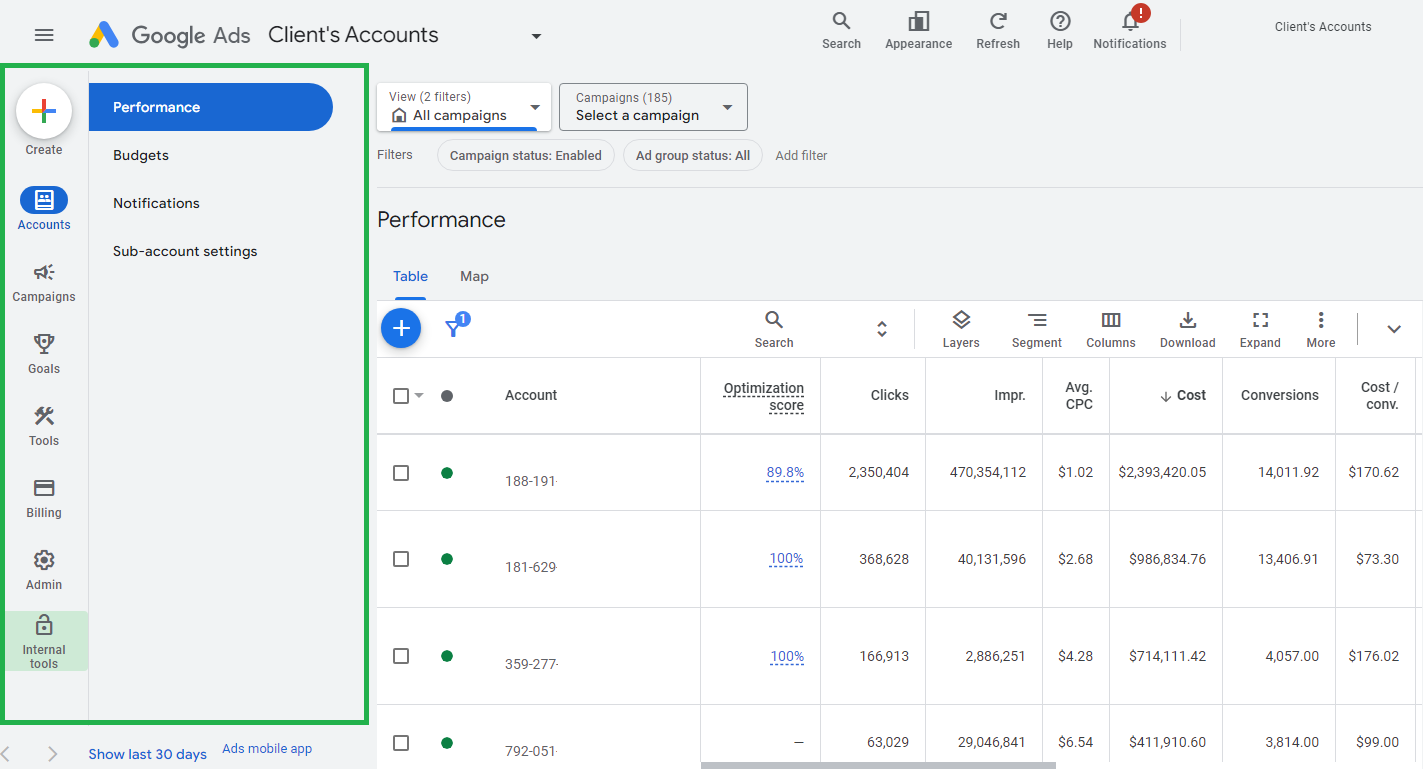Open the More options menu
This screenshot has width=1423, height=769.
1321,329
